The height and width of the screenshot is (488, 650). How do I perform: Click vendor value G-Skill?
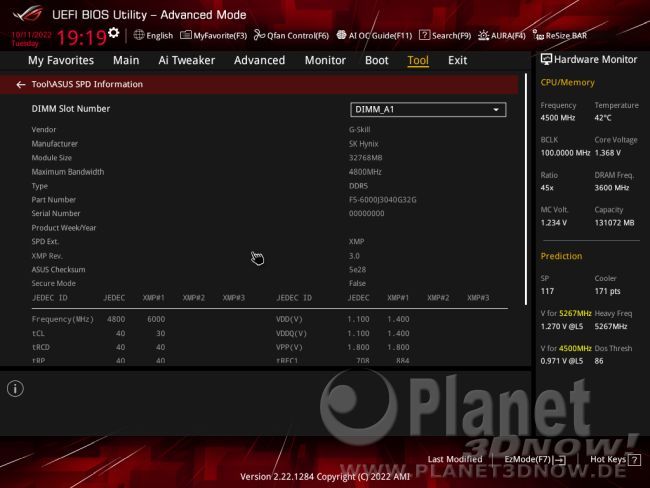359,129
